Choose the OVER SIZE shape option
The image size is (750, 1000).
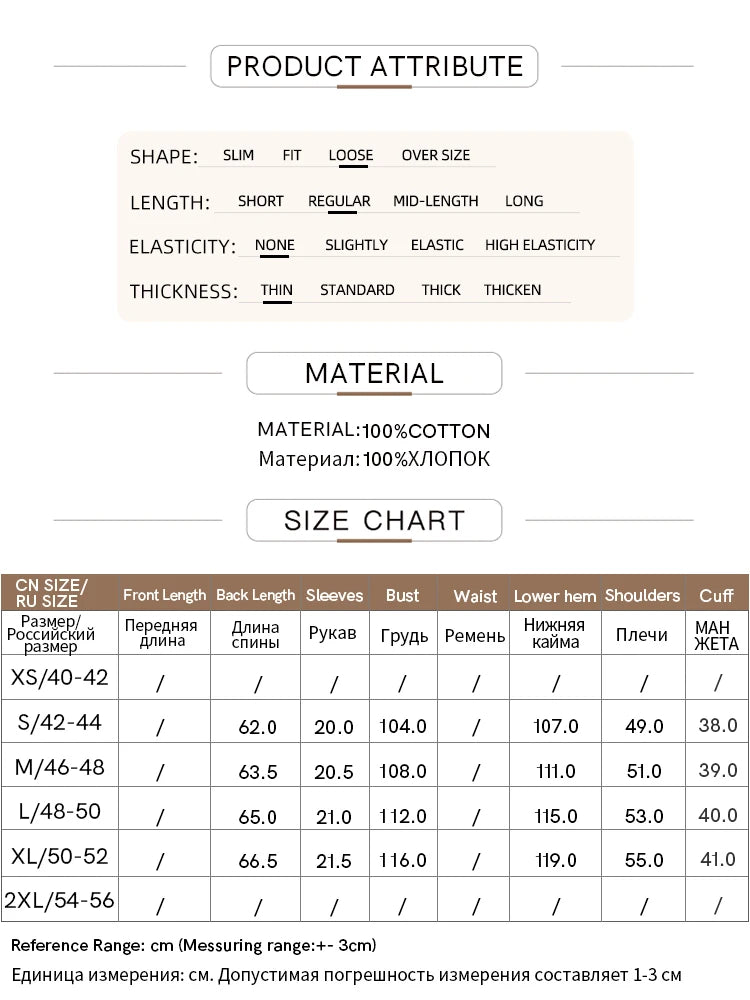(x=435, y=155)
